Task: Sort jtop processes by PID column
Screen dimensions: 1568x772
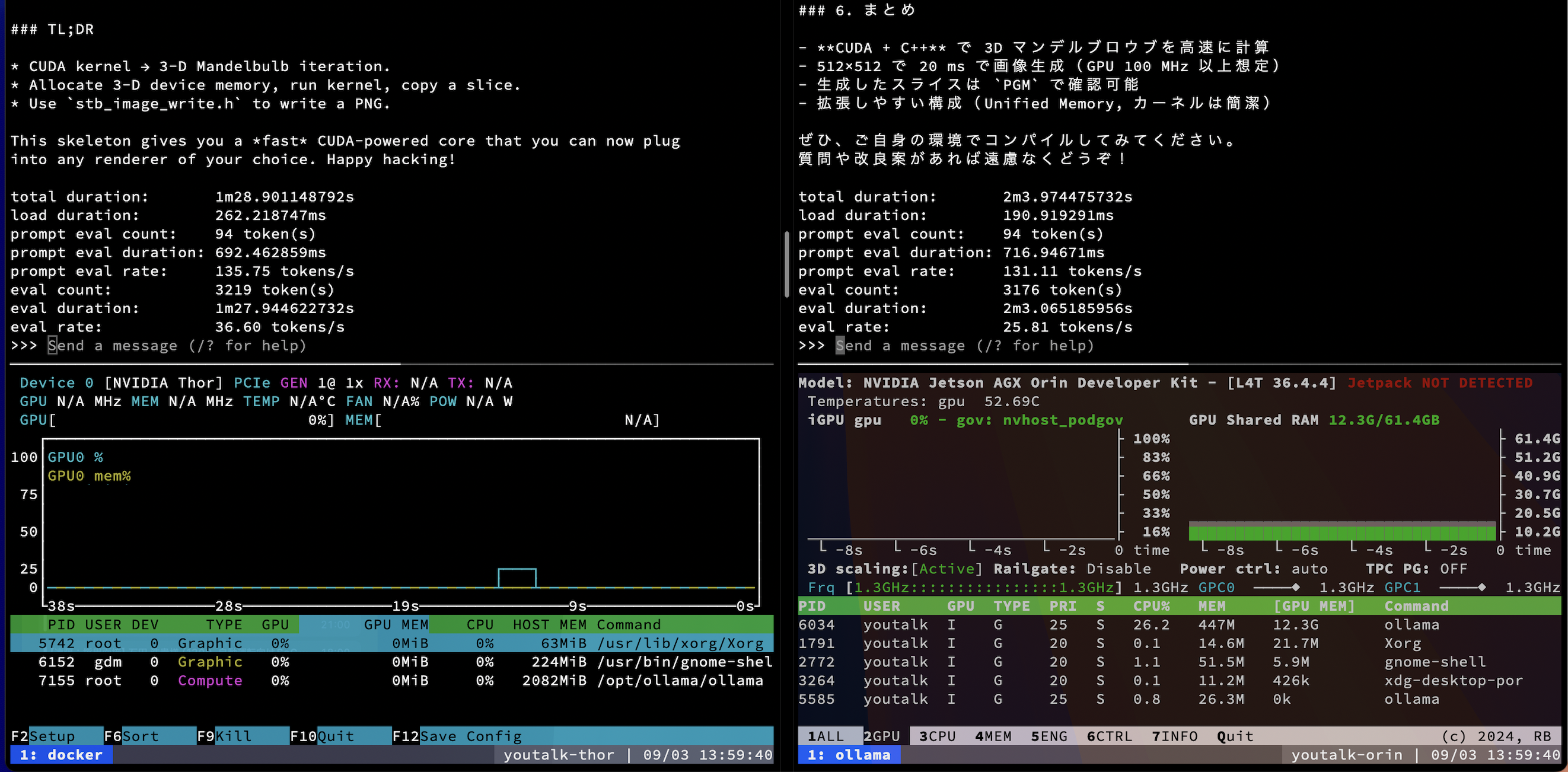Action: pyautogui.click(x=812, y=606)
